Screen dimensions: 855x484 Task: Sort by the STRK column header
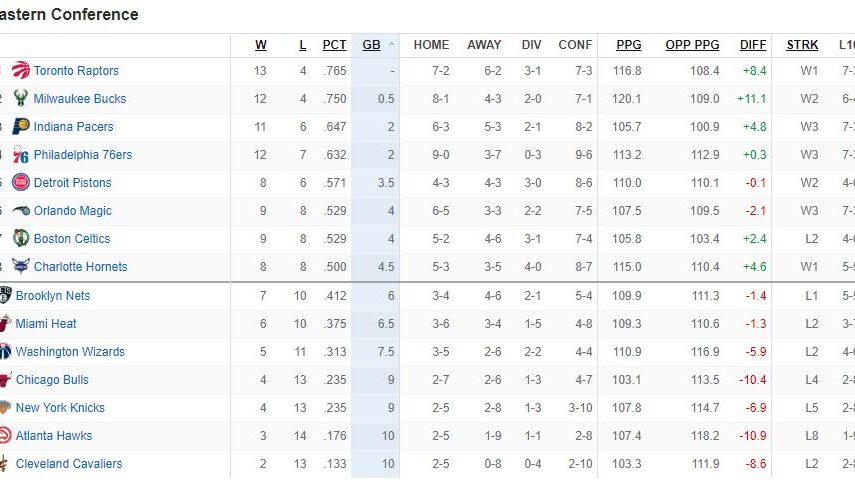802,45
